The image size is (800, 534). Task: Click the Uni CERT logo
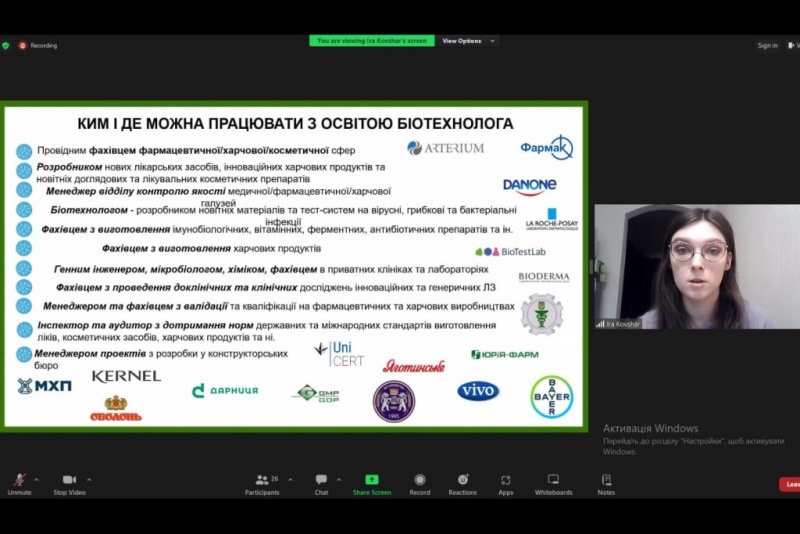coord(339,354)
